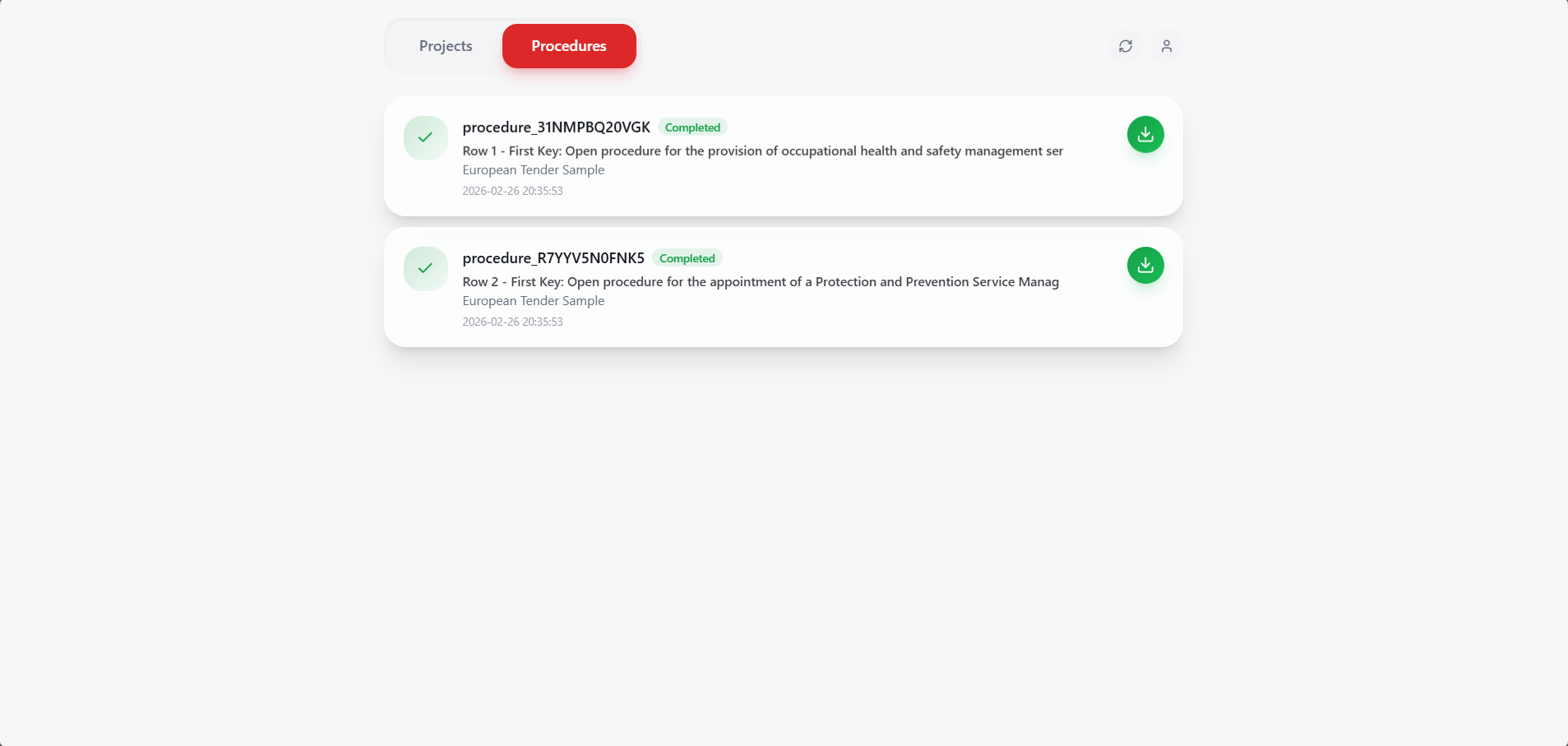This screenshot has height=746, width=1568.
Task: Click the Row 1 occupational health description text
Action: pos(762,151)
